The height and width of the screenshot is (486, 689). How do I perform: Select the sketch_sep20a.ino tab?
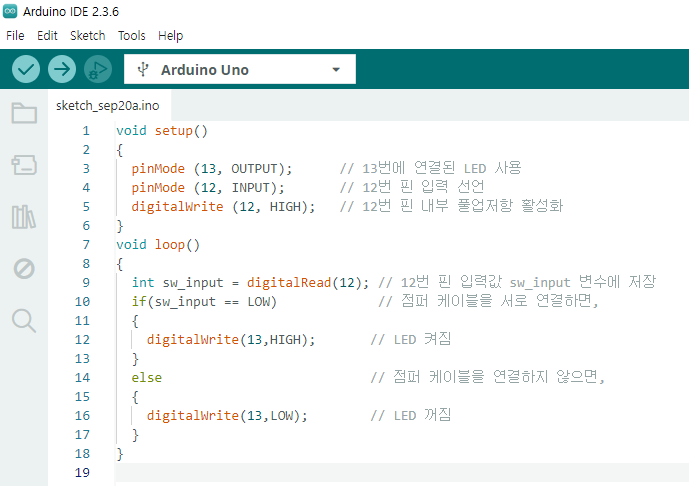pos(108,105)
